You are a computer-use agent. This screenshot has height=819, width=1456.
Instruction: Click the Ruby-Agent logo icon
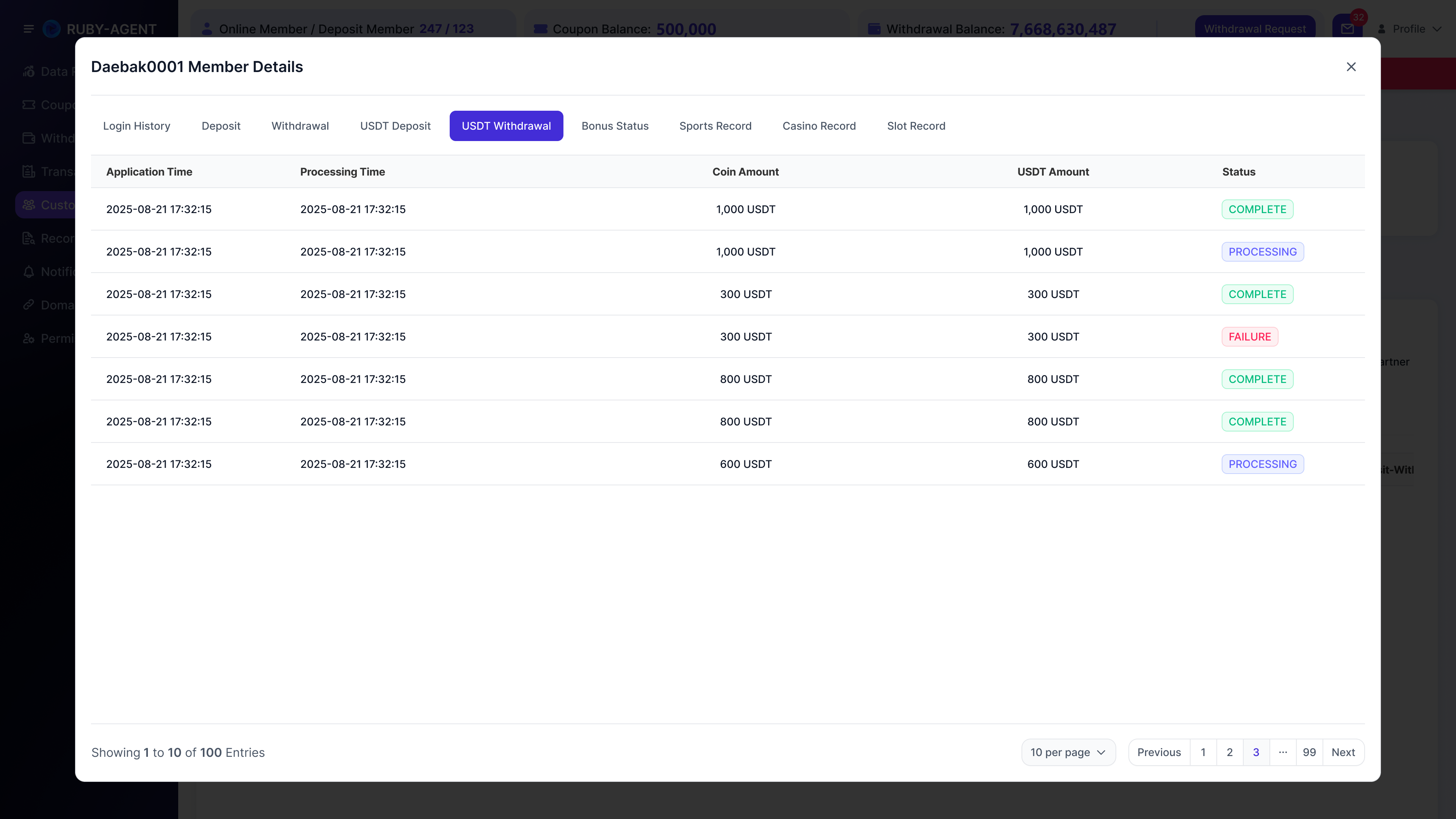coord(52,29)
